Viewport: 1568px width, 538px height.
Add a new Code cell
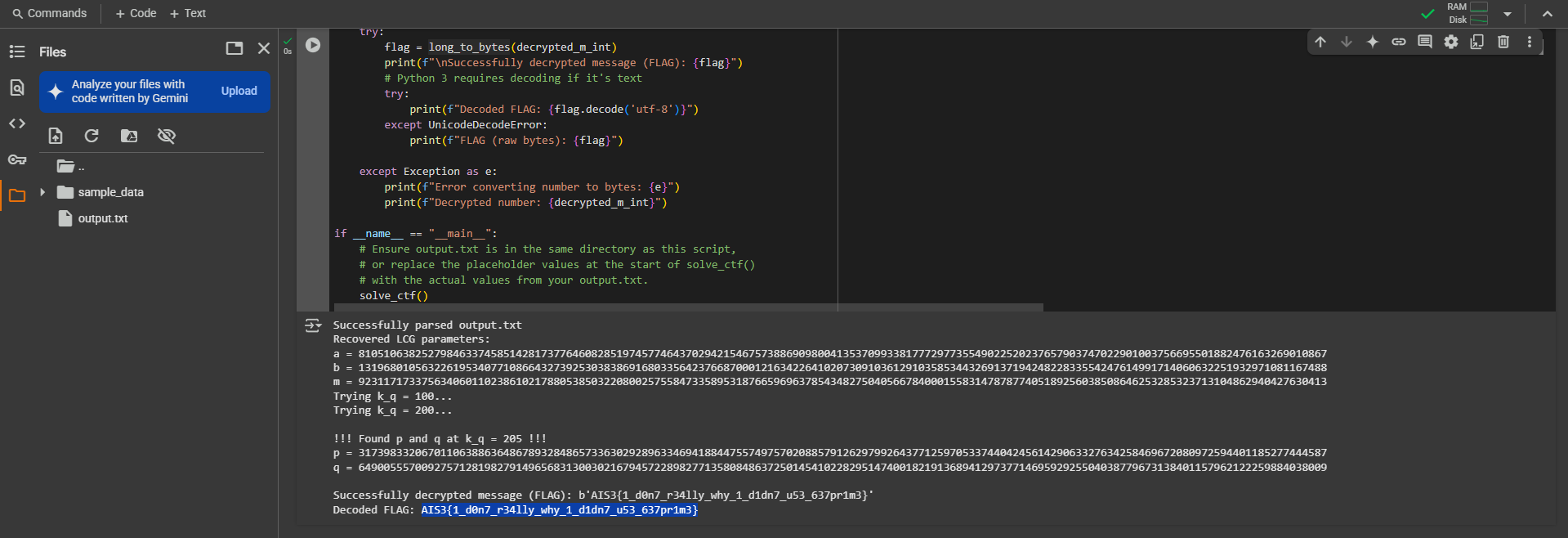tap(136, 13)
